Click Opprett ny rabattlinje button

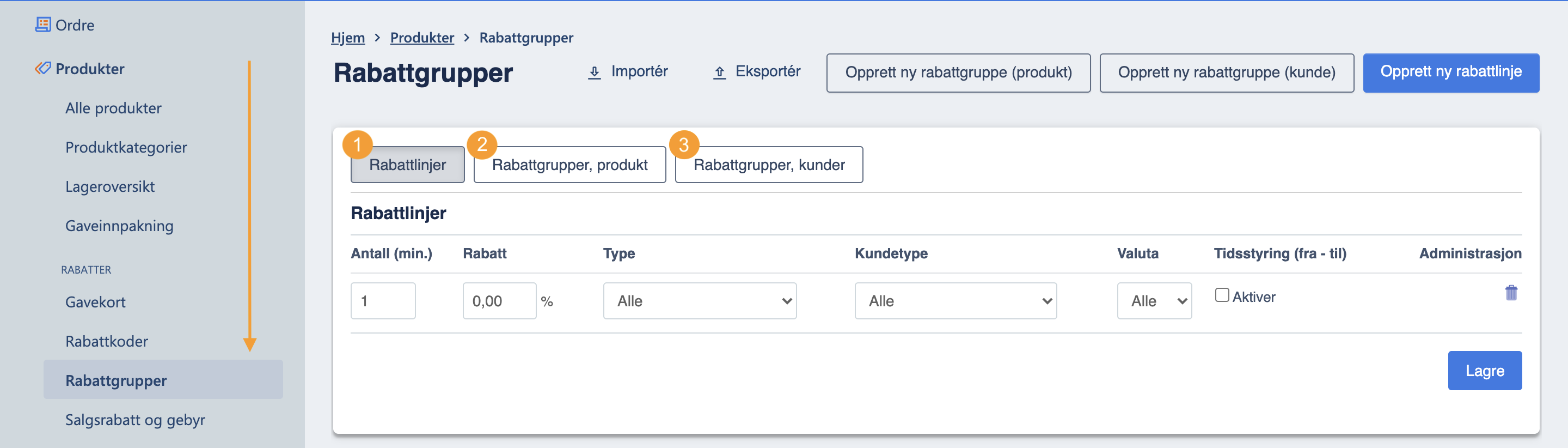(1450, 72)
